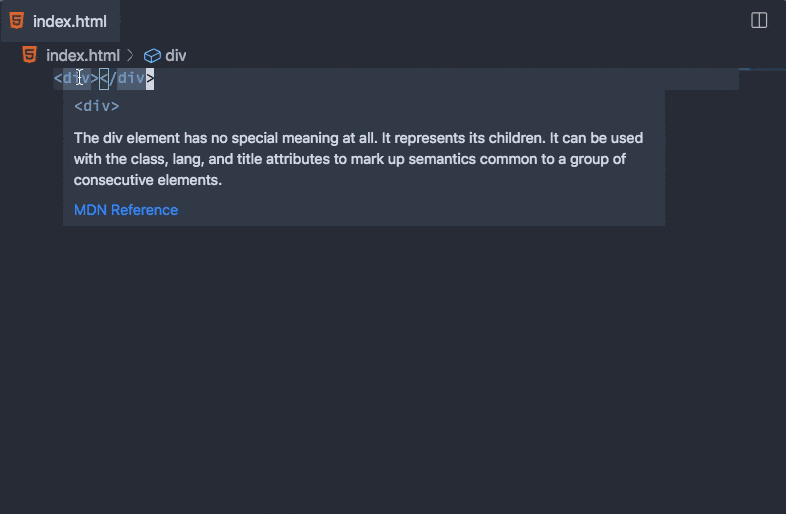Open the index.html breadcrumb file picker
786x514 pixels.
click(x=82, y=56)
